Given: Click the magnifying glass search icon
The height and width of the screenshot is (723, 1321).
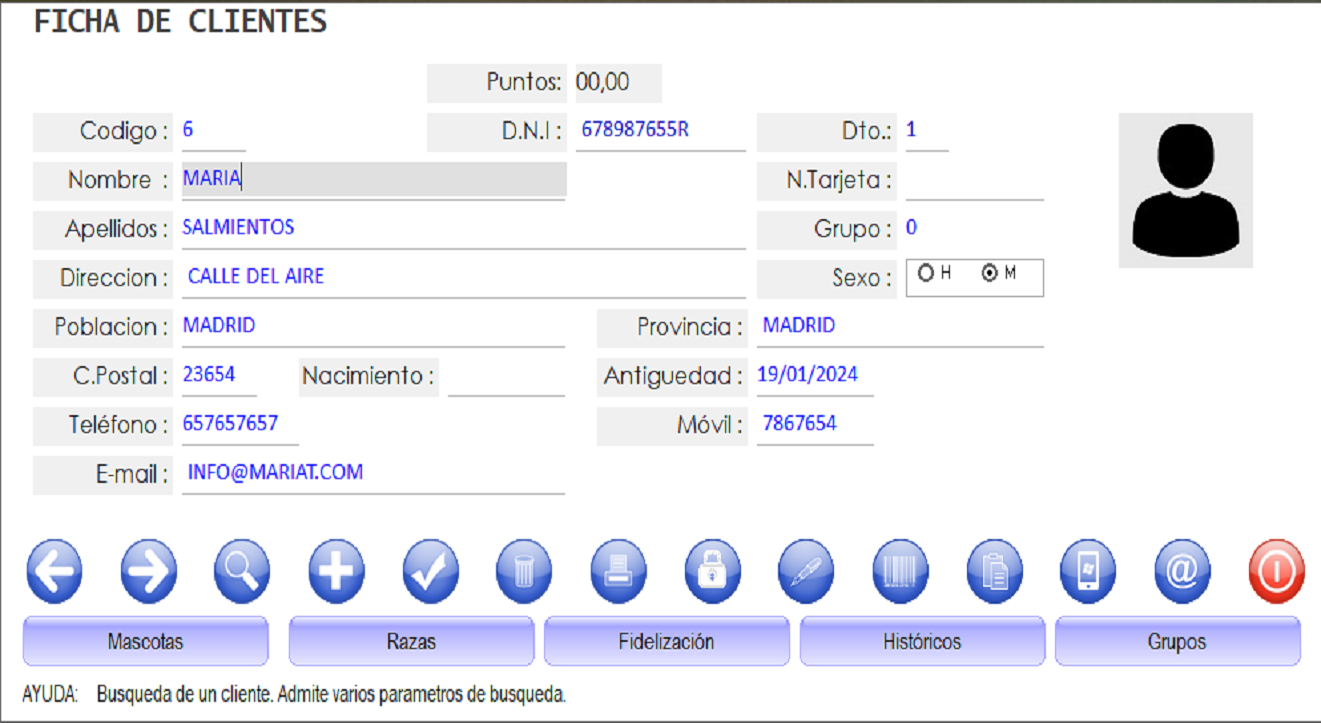Looking at the screenshot, I should pos(242,572).
